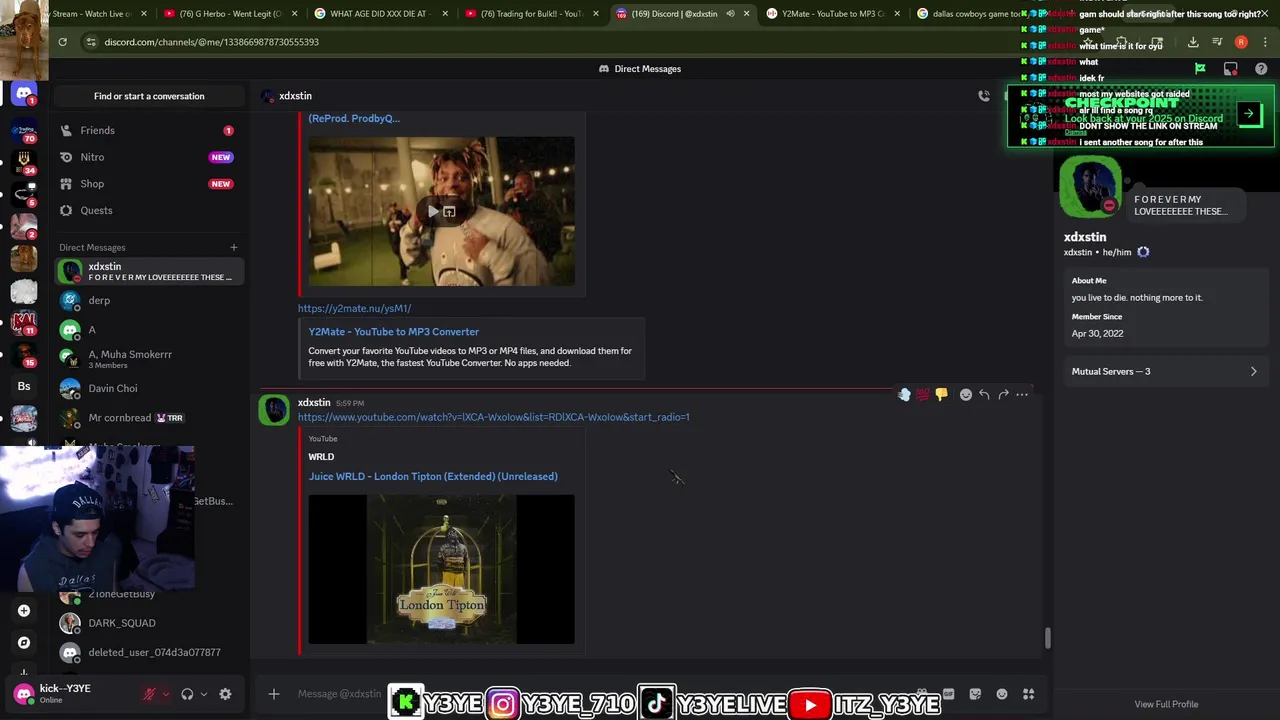Click the chat scrollbar thumb

tap(1047, 638)
